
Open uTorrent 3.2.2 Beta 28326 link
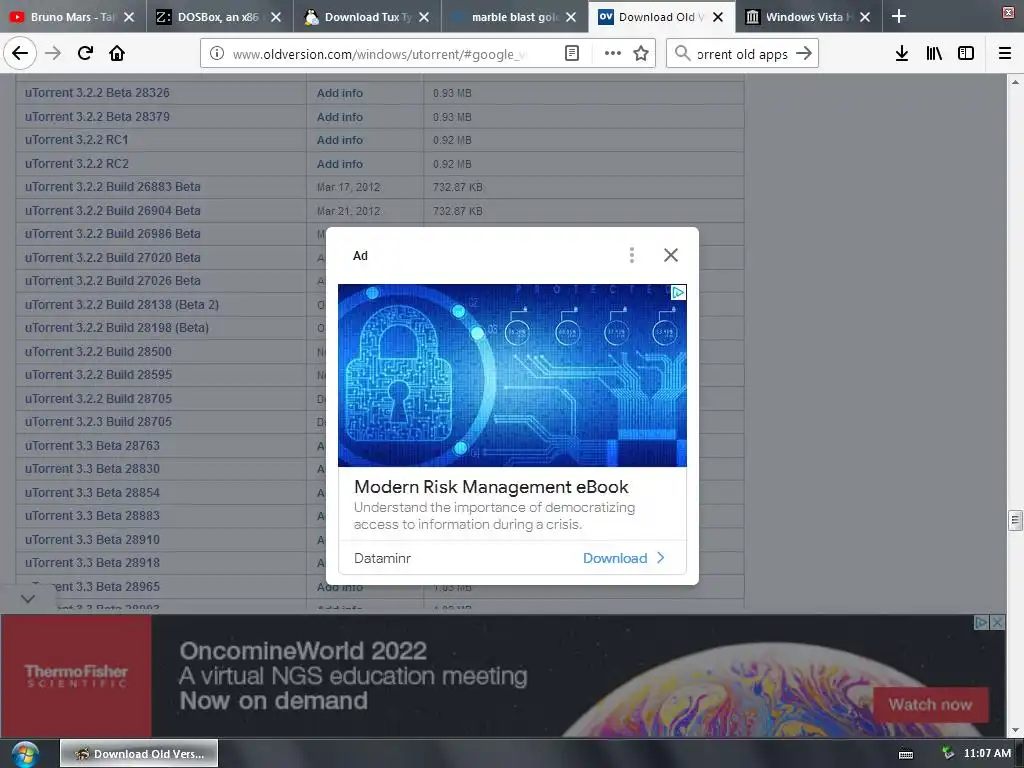pos(97,93)
